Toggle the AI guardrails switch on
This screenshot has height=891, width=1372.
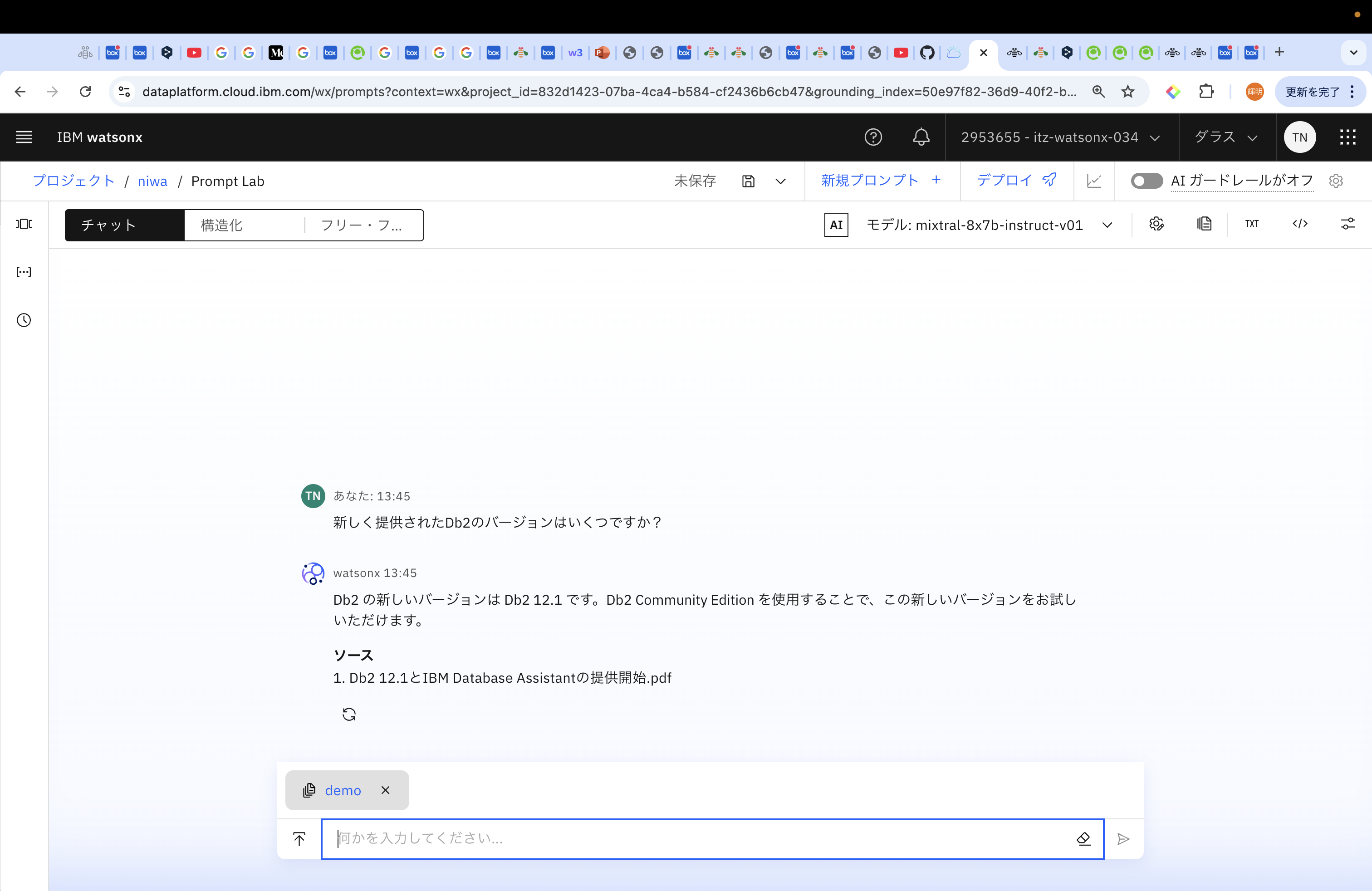tap(1146, 181)
